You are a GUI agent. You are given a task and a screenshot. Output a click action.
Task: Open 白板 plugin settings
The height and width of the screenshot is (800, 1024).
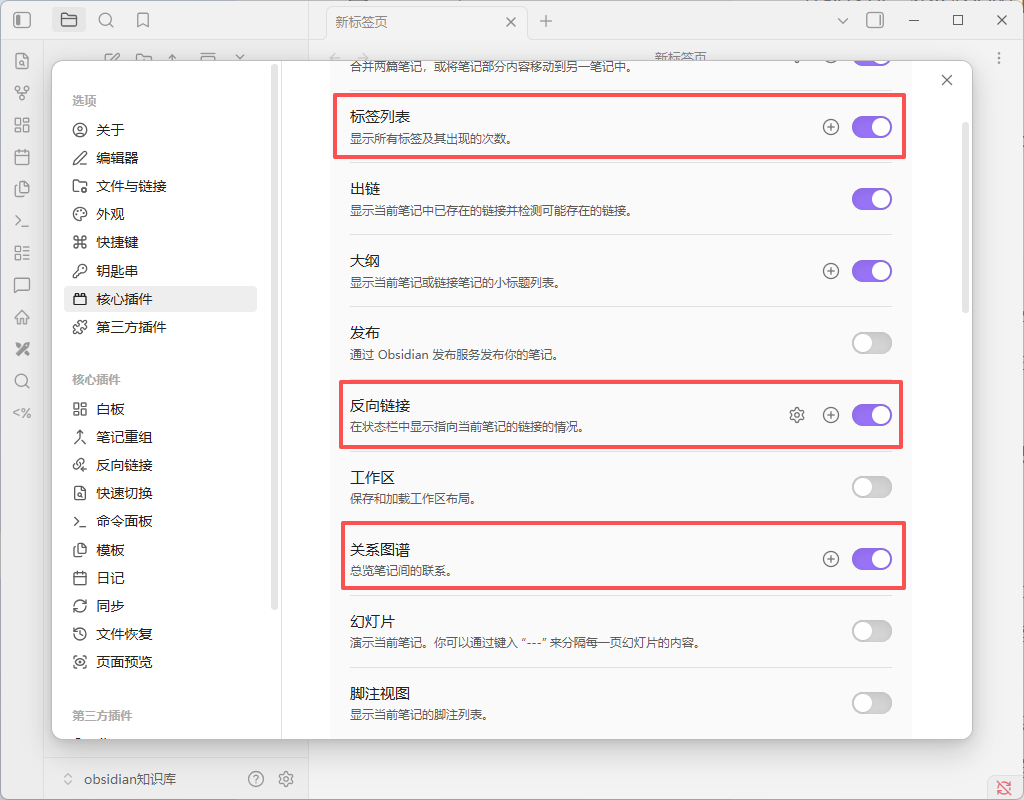tap(161, 409)
